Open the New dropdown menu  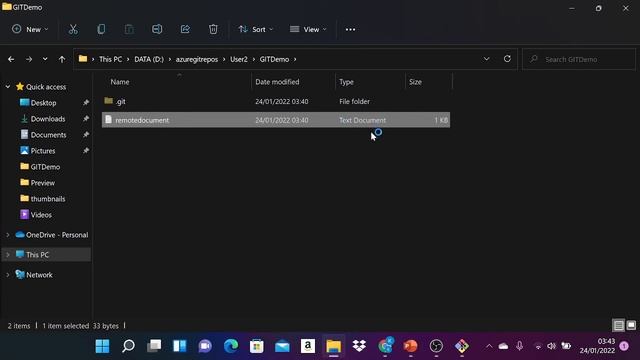(30, 29)
